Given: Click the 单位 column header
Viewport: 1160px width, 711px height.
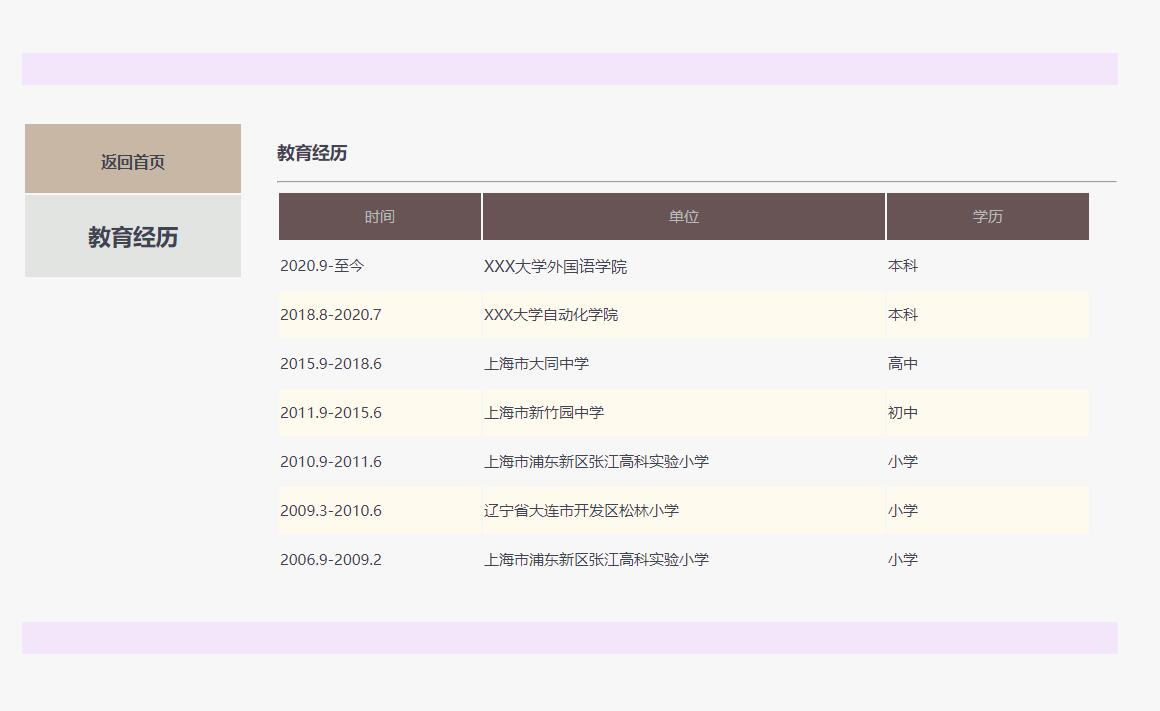Looking at the screenshot, I should click(684, 217).
